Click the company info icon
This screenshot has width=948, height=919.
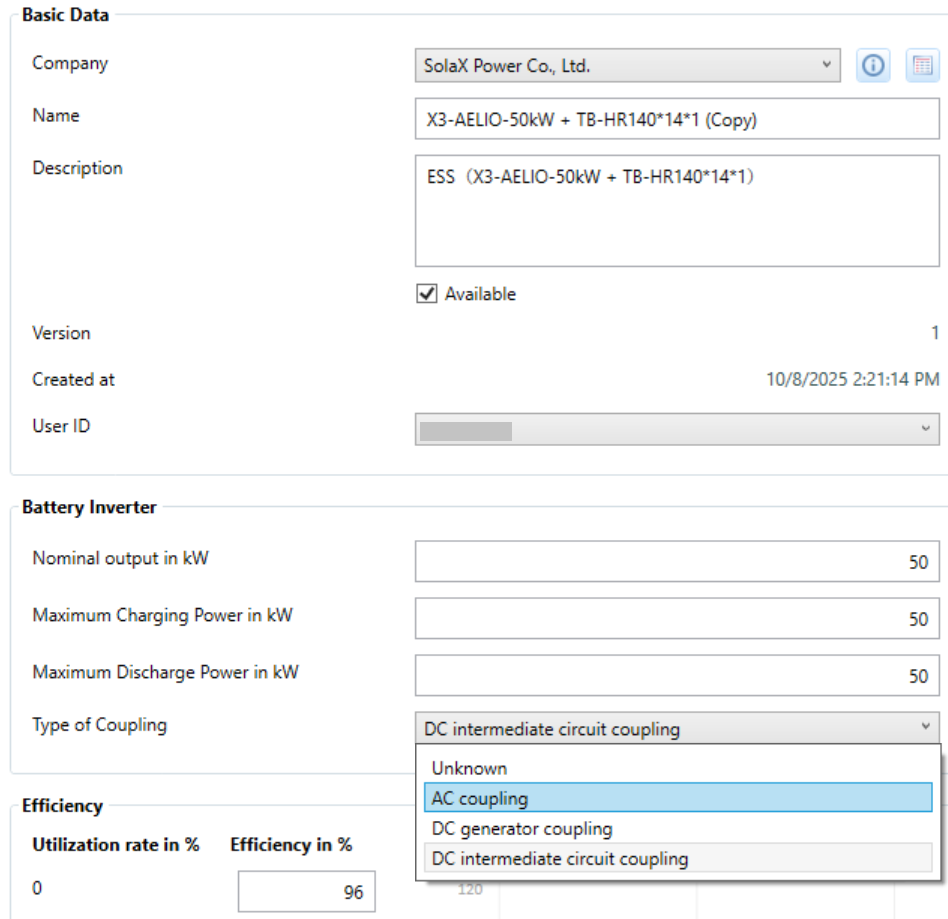coord(874,66)
